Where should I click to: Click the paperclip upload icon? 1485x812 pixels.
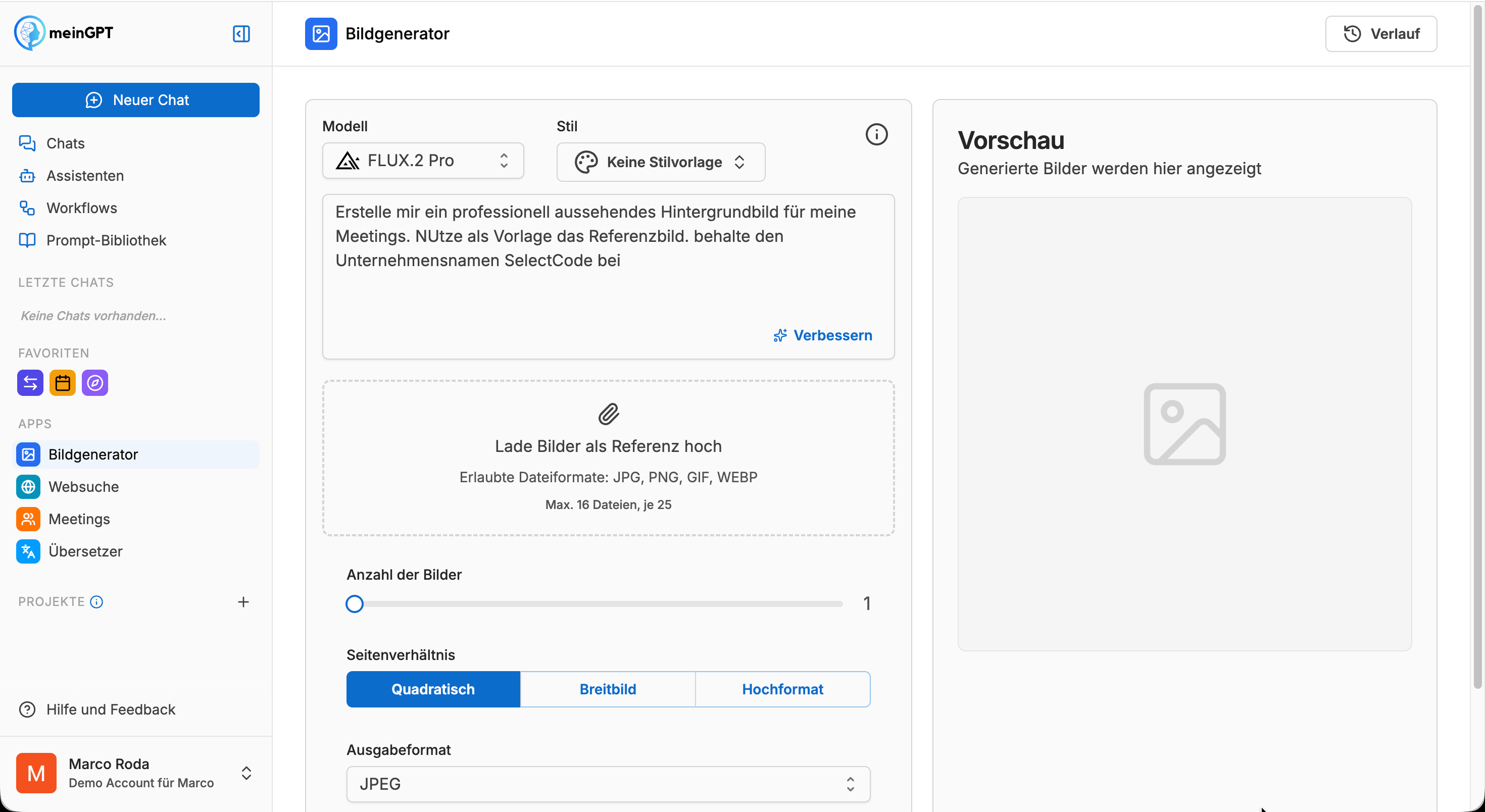(x=608, y=414)
